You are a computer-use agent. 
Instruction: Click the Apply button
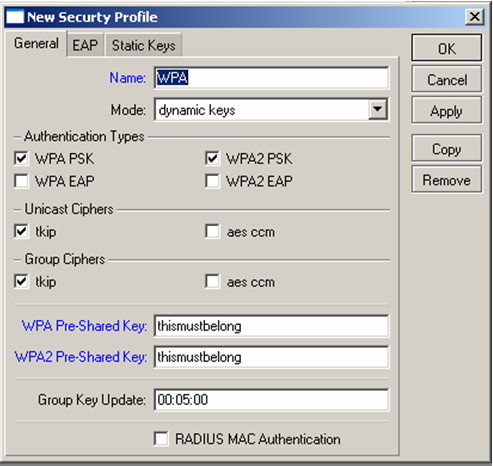point(447,111)
